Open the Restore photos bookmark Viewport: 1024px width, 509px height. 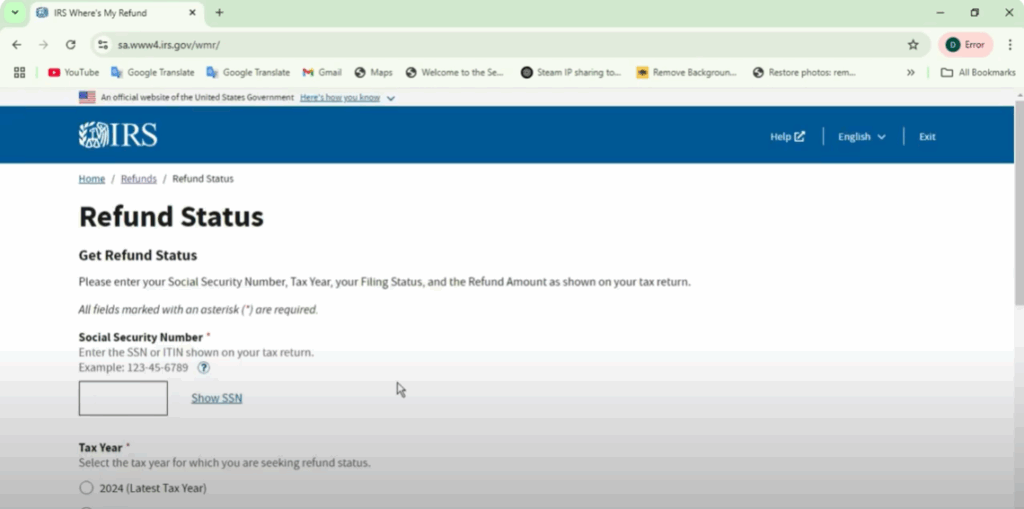[x=804, y=73]
